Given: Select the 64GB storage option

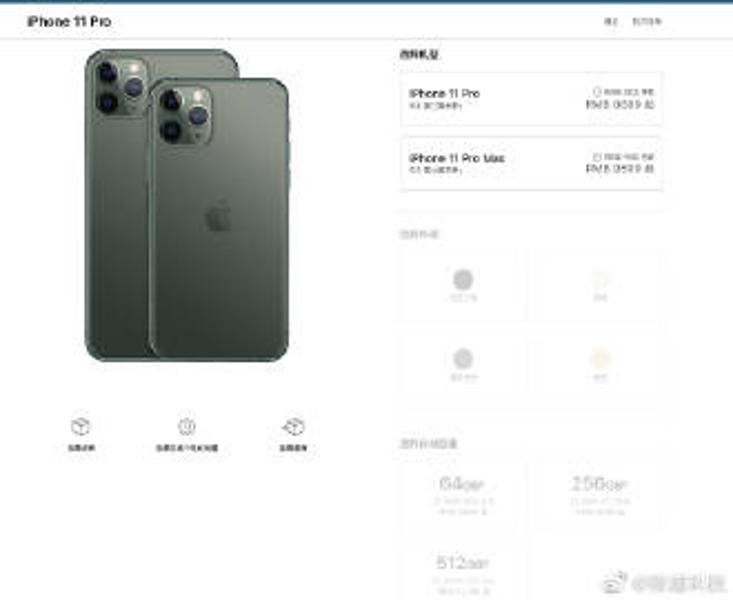Looking at the screenshot, I should [462, 496].
